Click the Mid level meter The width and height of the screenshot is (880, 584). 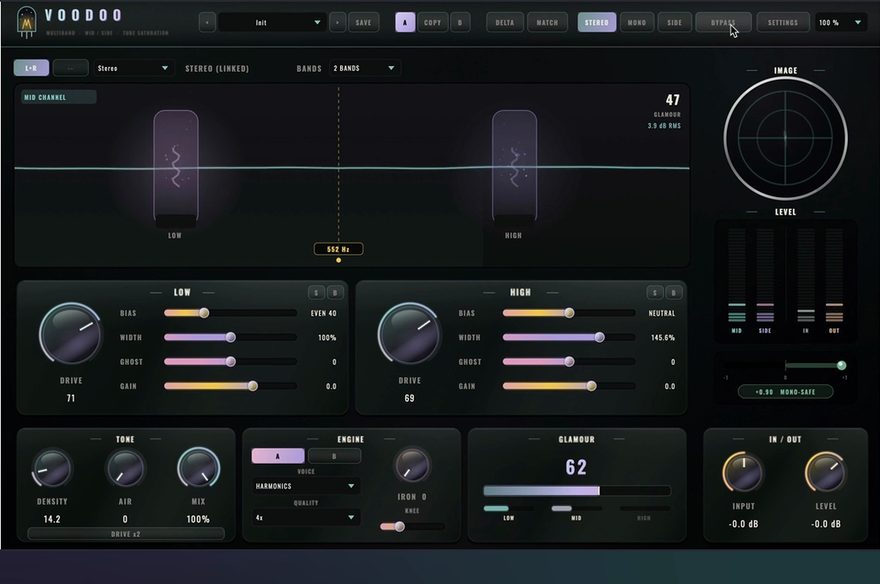pyautogui.click(x=737, y=275)
